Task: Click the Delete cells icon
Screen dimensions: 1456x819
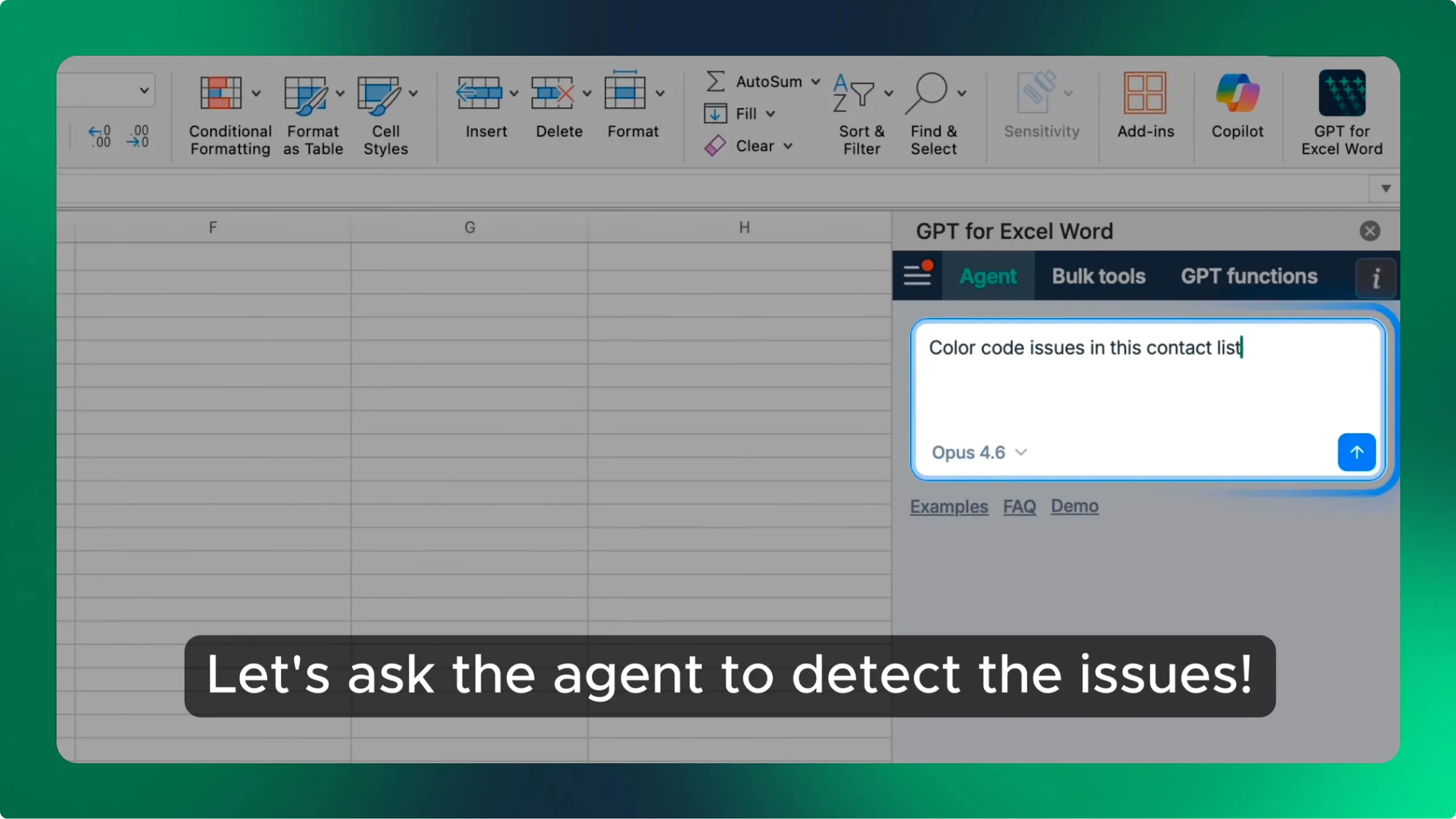Action: pyautogui.click(x=552, y=94)
